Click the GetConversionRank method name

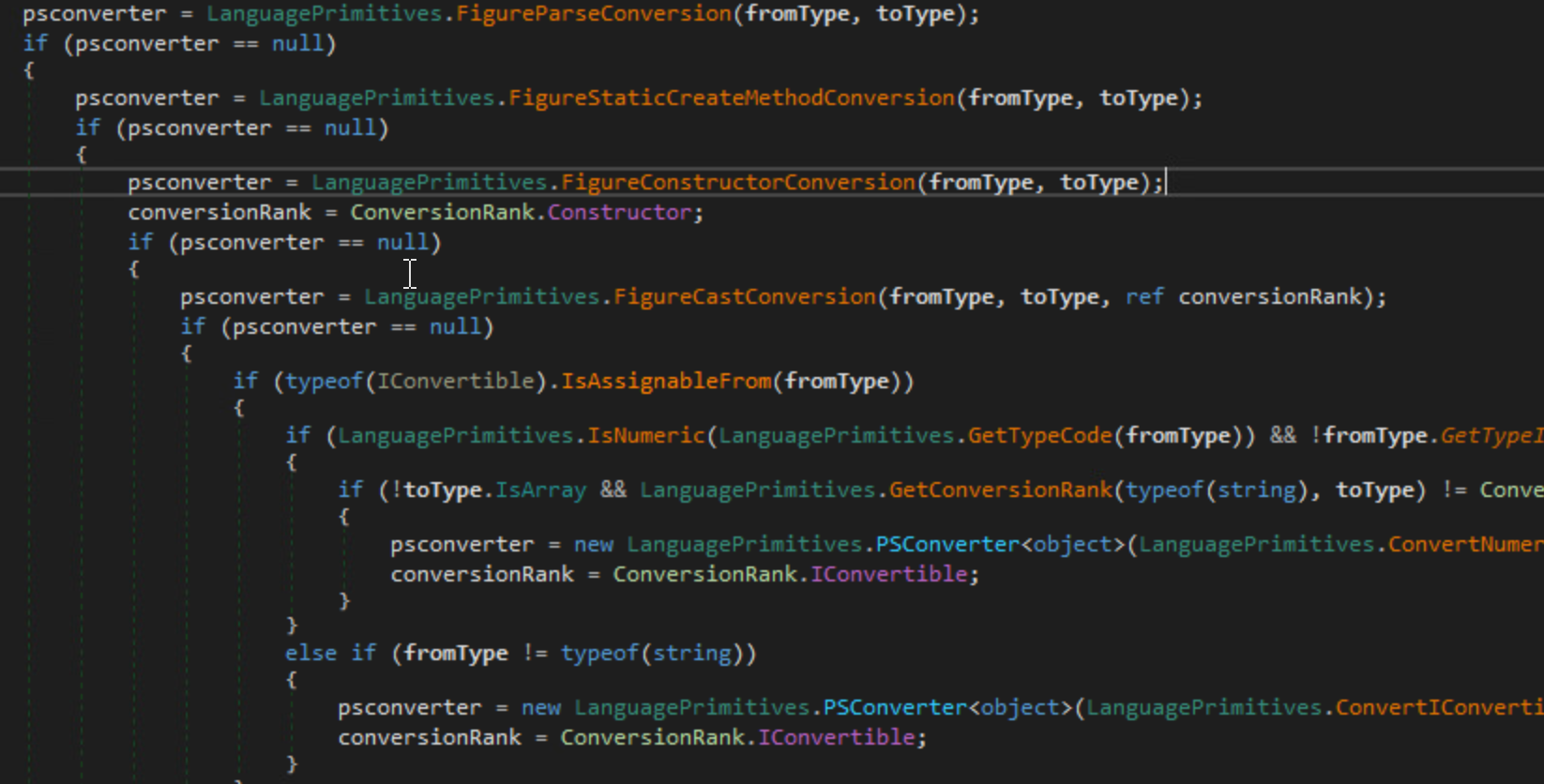click(x=1000, y=490)
